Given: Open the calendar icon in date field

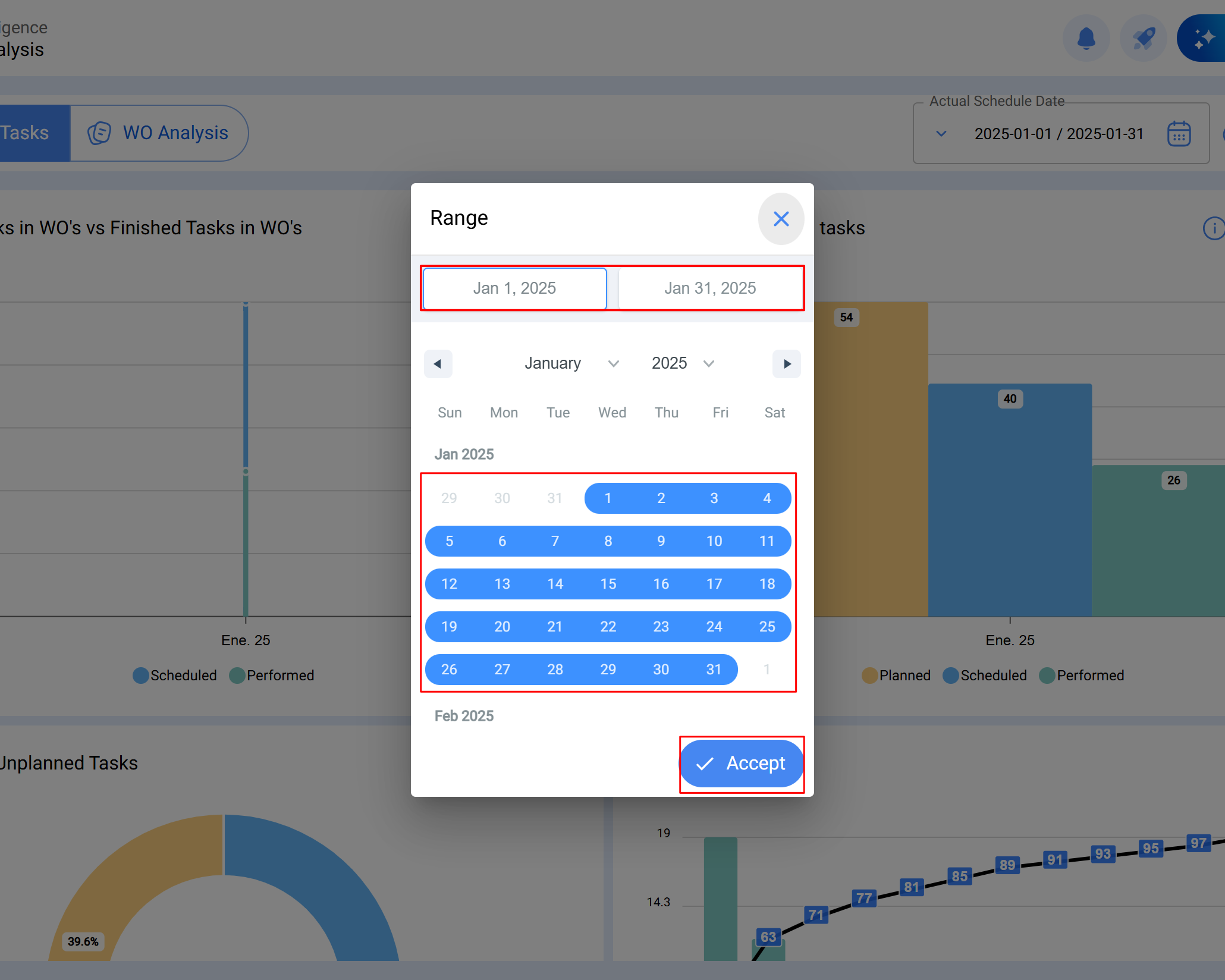Looking at the screenshot, I should (x=1179, y=134).
